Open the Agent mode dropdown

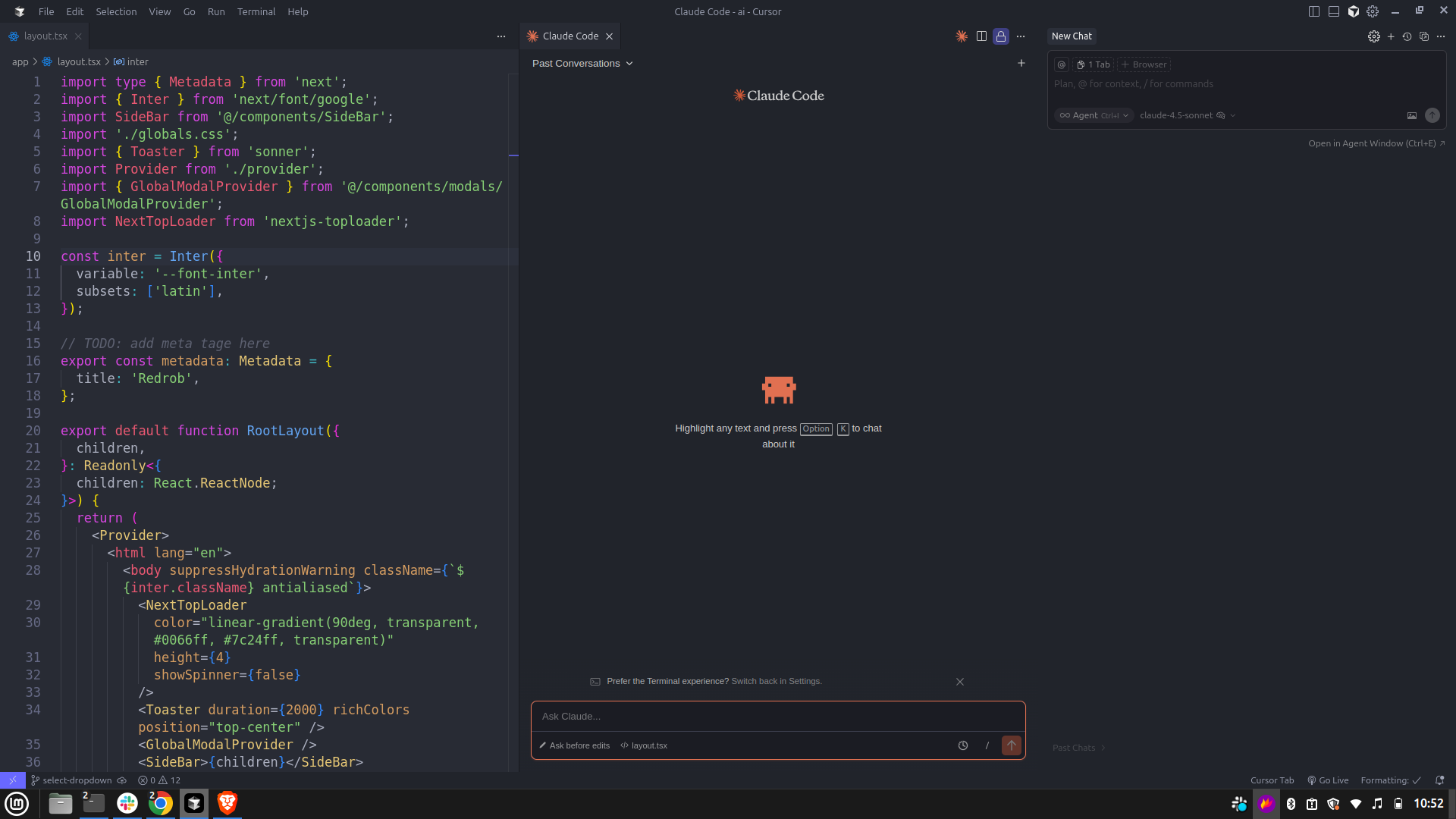coord(1092,115)
